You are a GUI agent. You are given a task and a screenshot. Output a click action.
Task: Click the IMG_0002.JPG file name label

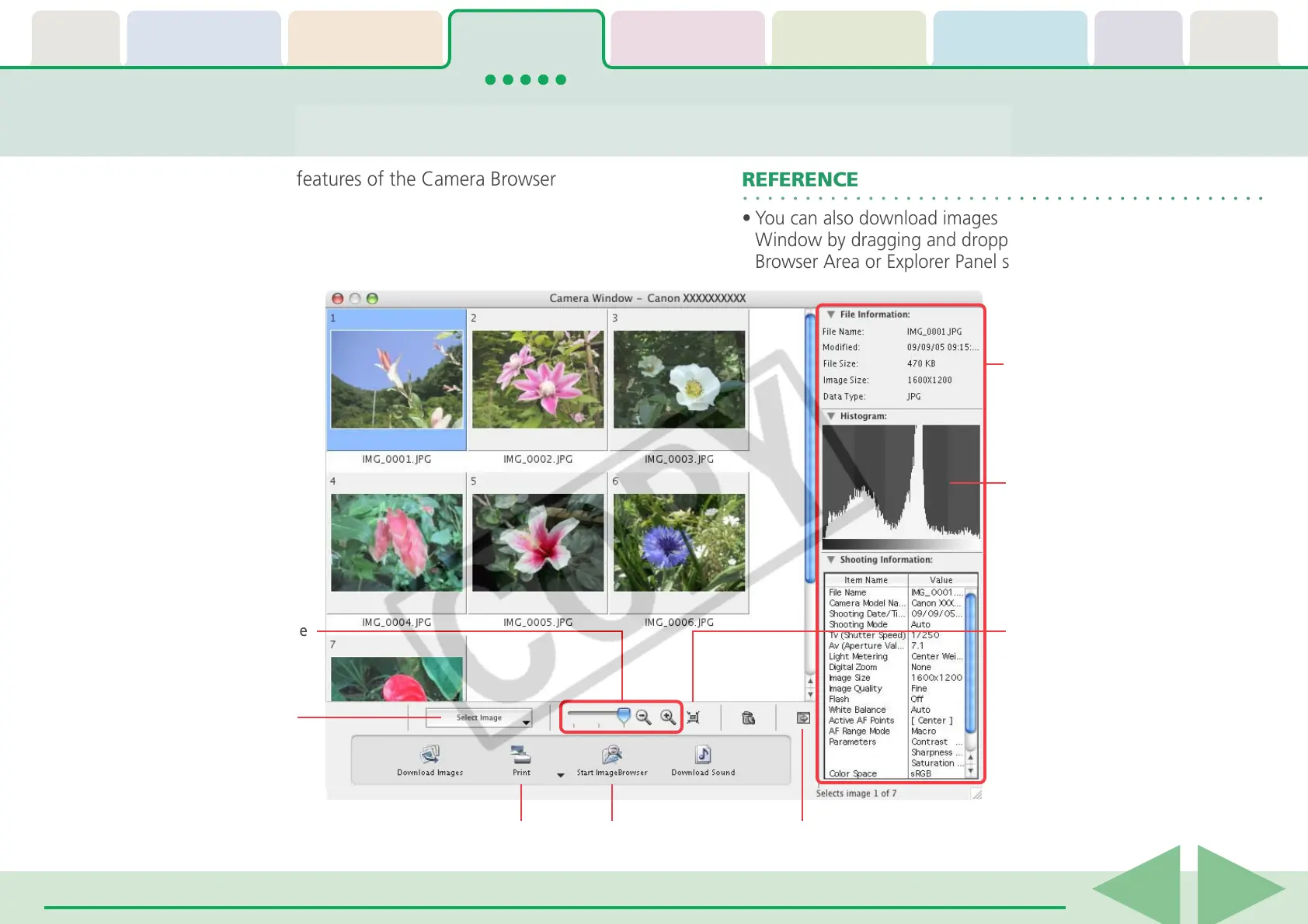[x=537, y=459]
